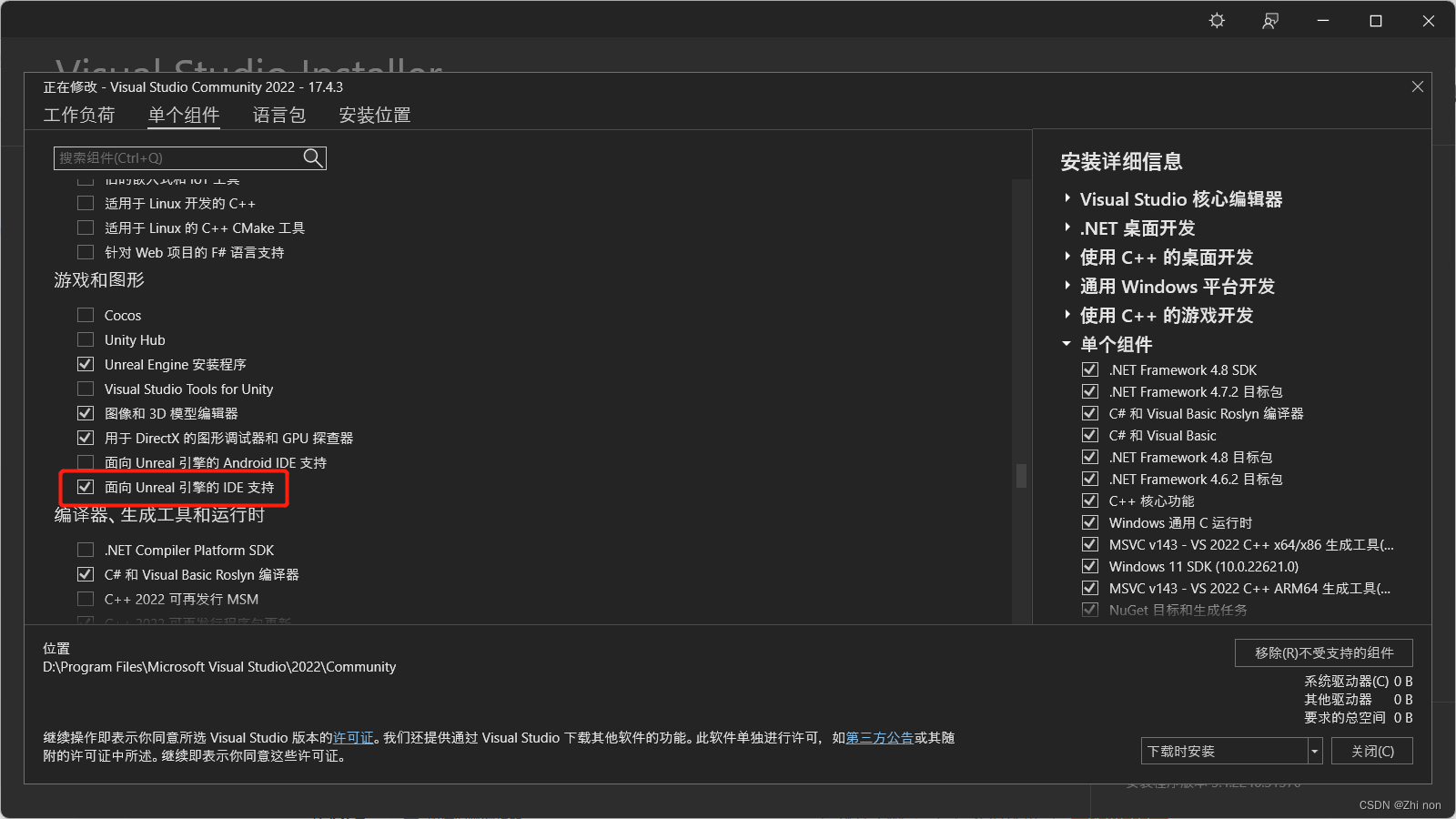Expand 使用 C++ 的桌面开发 section
This screenshot has height=819, width=1456.
click(x=1067, y=257)
